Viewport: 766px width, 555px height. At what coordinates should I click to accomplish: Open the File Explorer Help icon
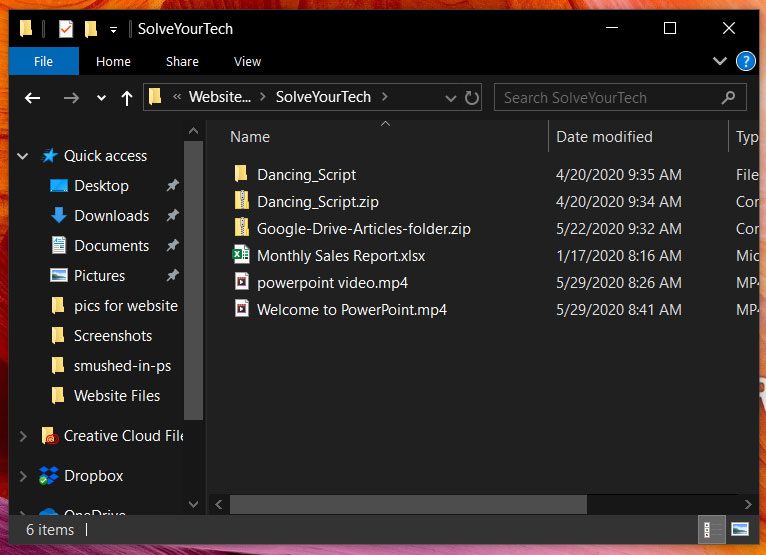[745, 61]
